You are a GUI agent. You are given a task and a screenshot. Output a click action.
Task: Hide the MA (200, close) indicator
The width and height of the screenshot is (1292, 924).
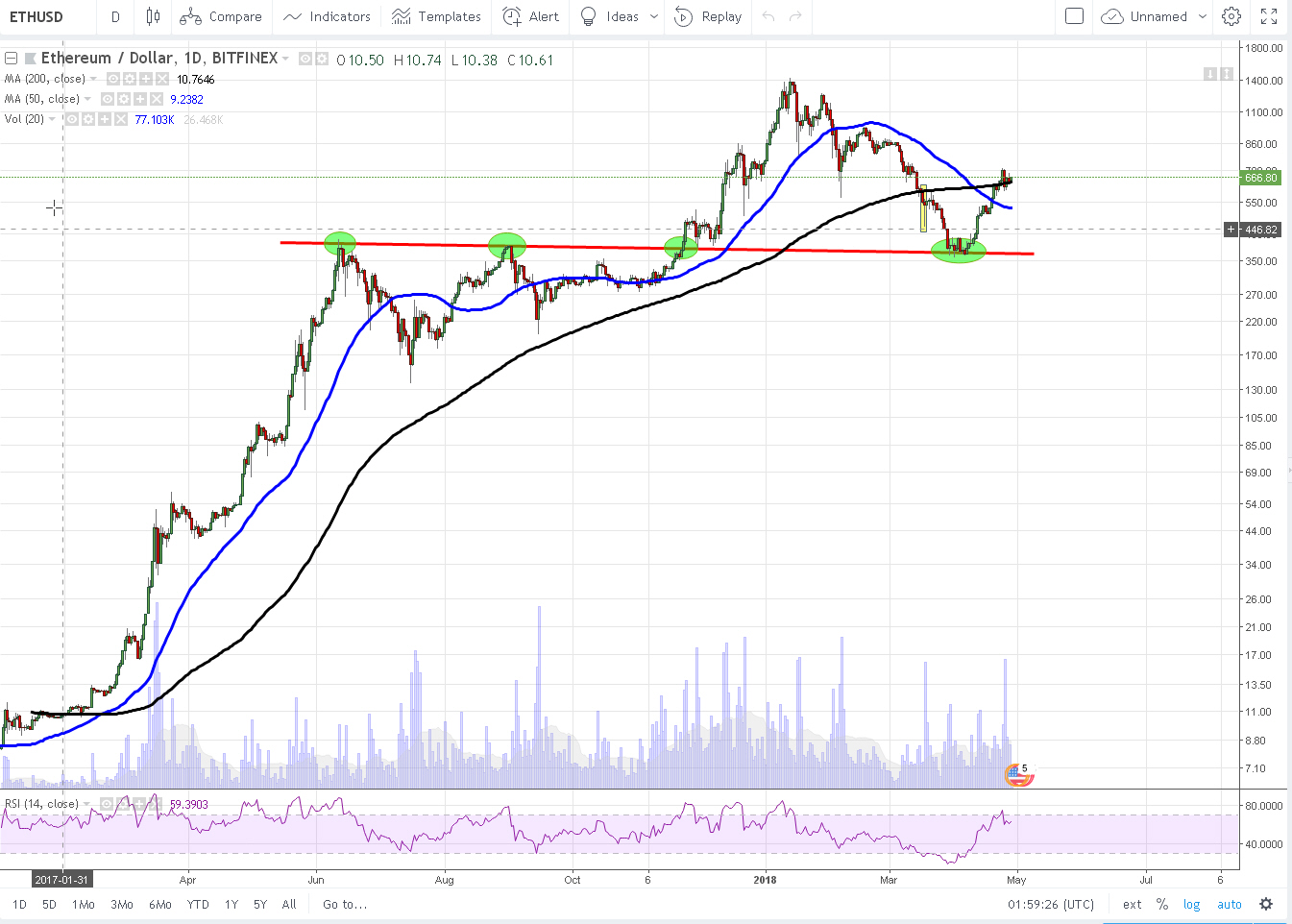click(113, 79)
